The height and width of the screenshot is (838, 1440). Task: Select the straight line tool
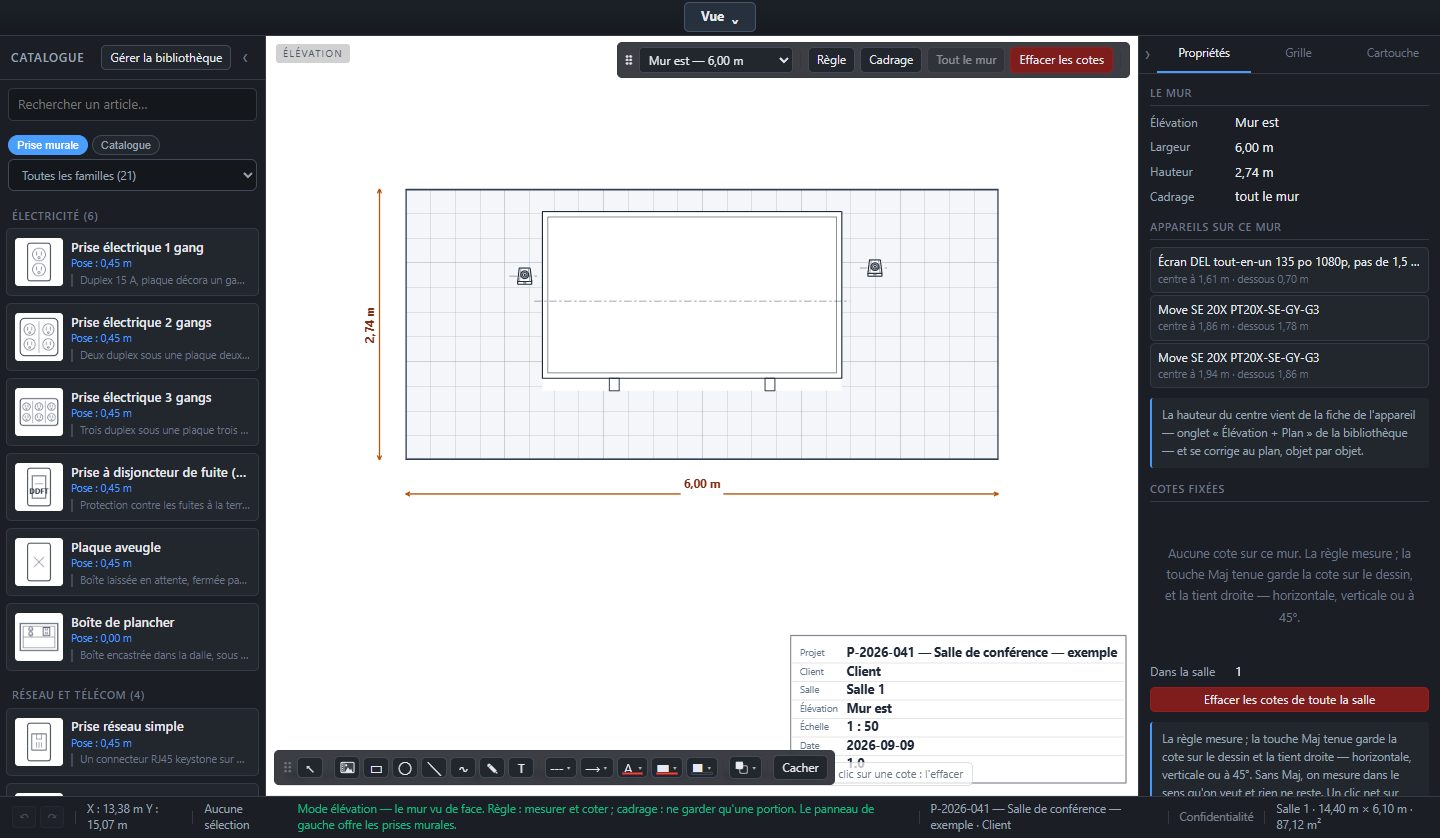tap(434, 768)
